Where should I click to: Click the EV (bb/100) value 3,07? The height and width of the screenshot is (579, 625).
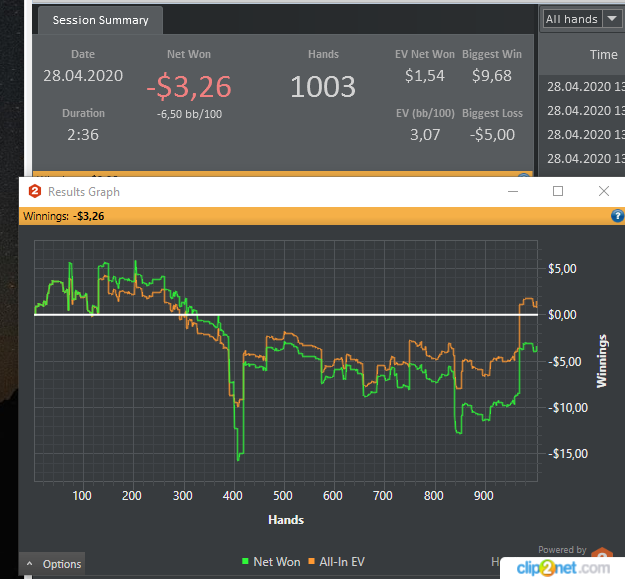(x=425, y=135)
